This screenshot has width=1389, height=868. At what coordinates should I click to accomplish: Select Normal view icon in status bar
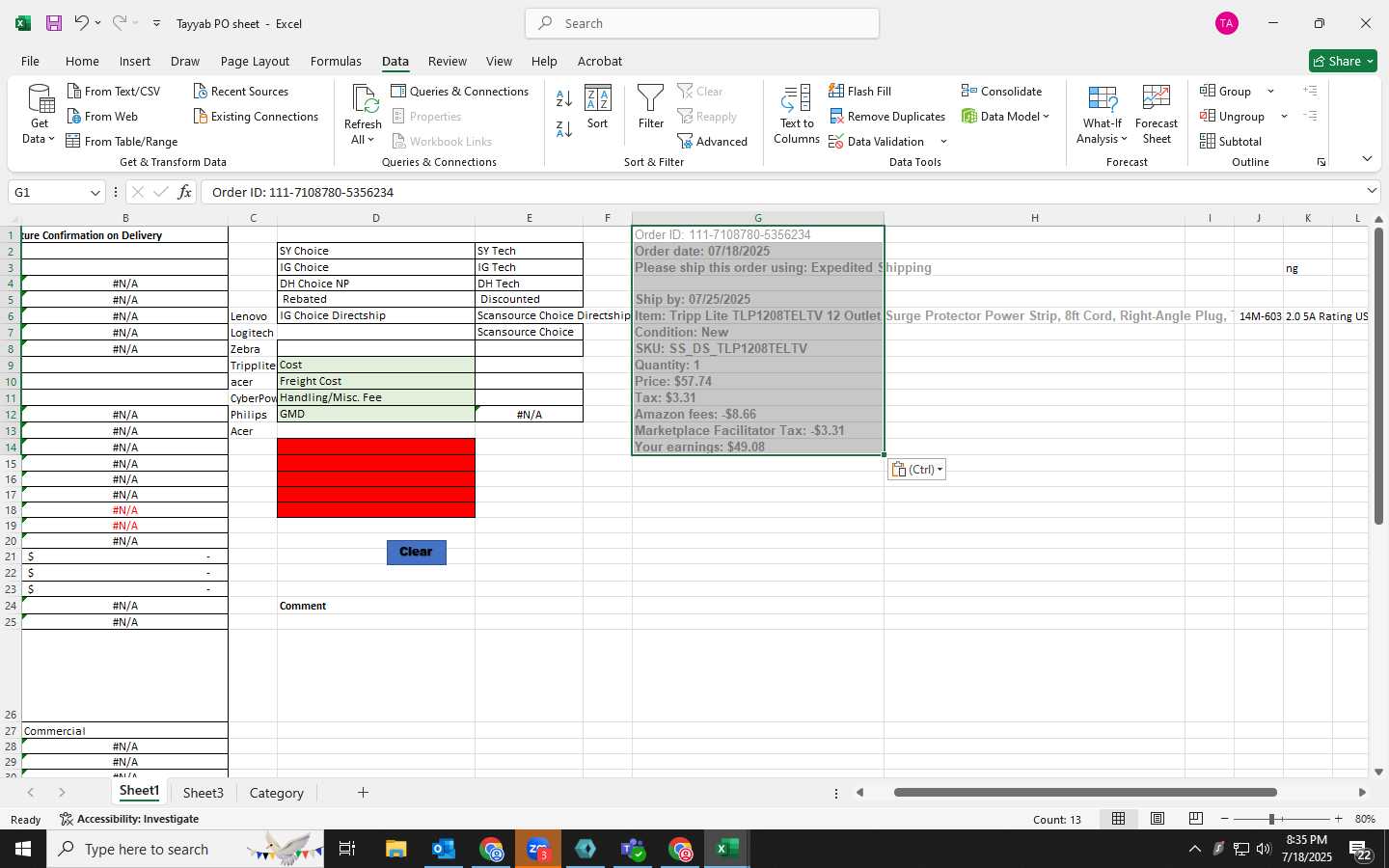pyautogui.click(x=1119, y=819)
